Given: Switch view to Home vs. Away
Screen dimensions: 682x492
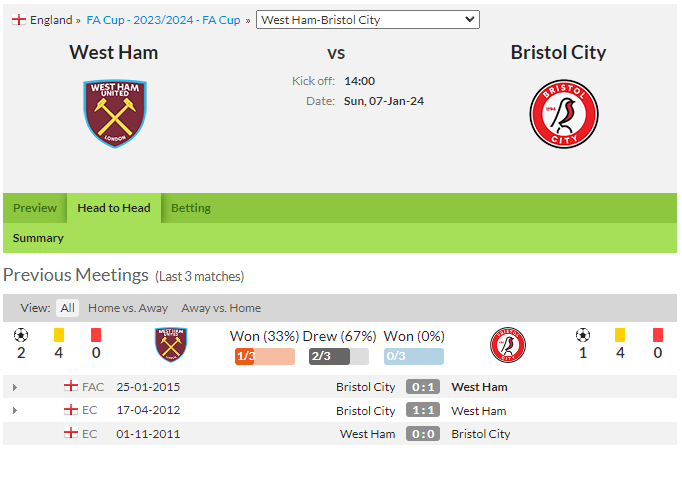Looking at the screenshot, I should click(x=128, y=308).
